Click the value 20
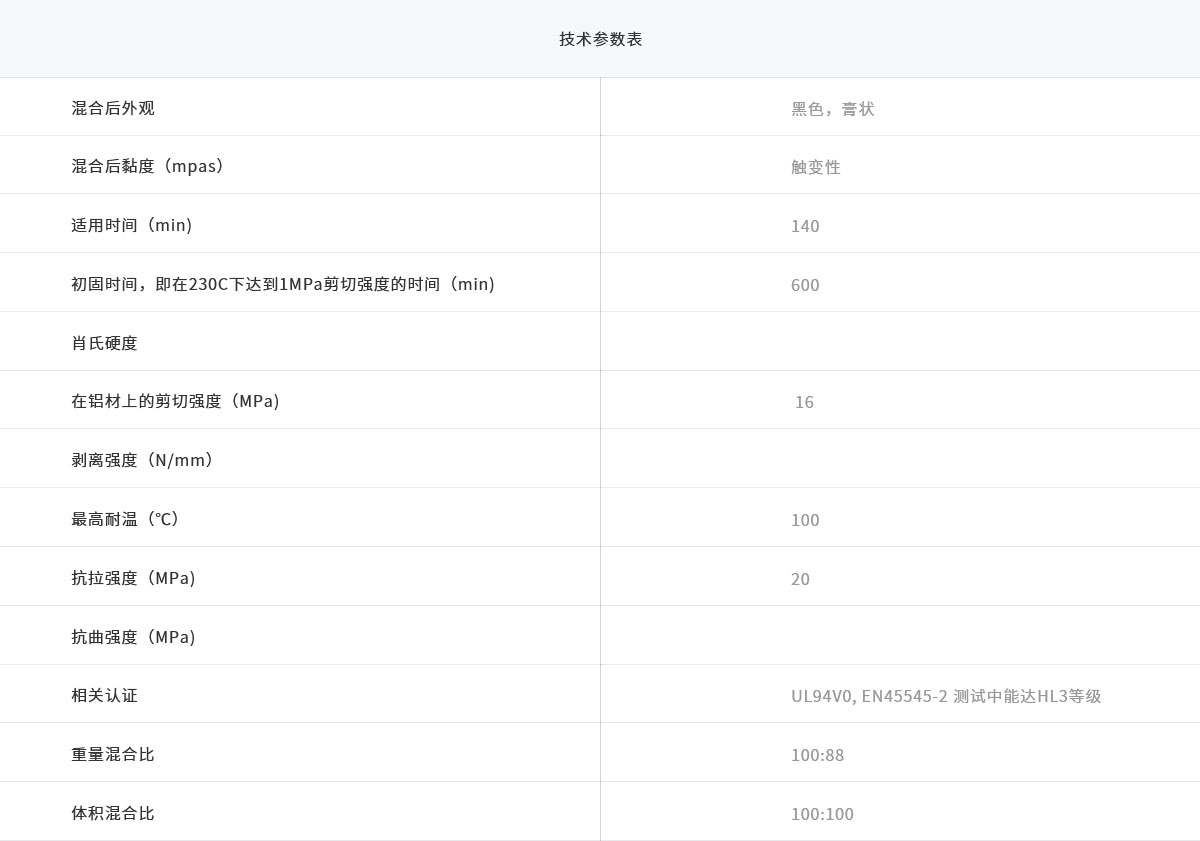The height and width of the screenshot is (841, 1200). coord(800,579)
